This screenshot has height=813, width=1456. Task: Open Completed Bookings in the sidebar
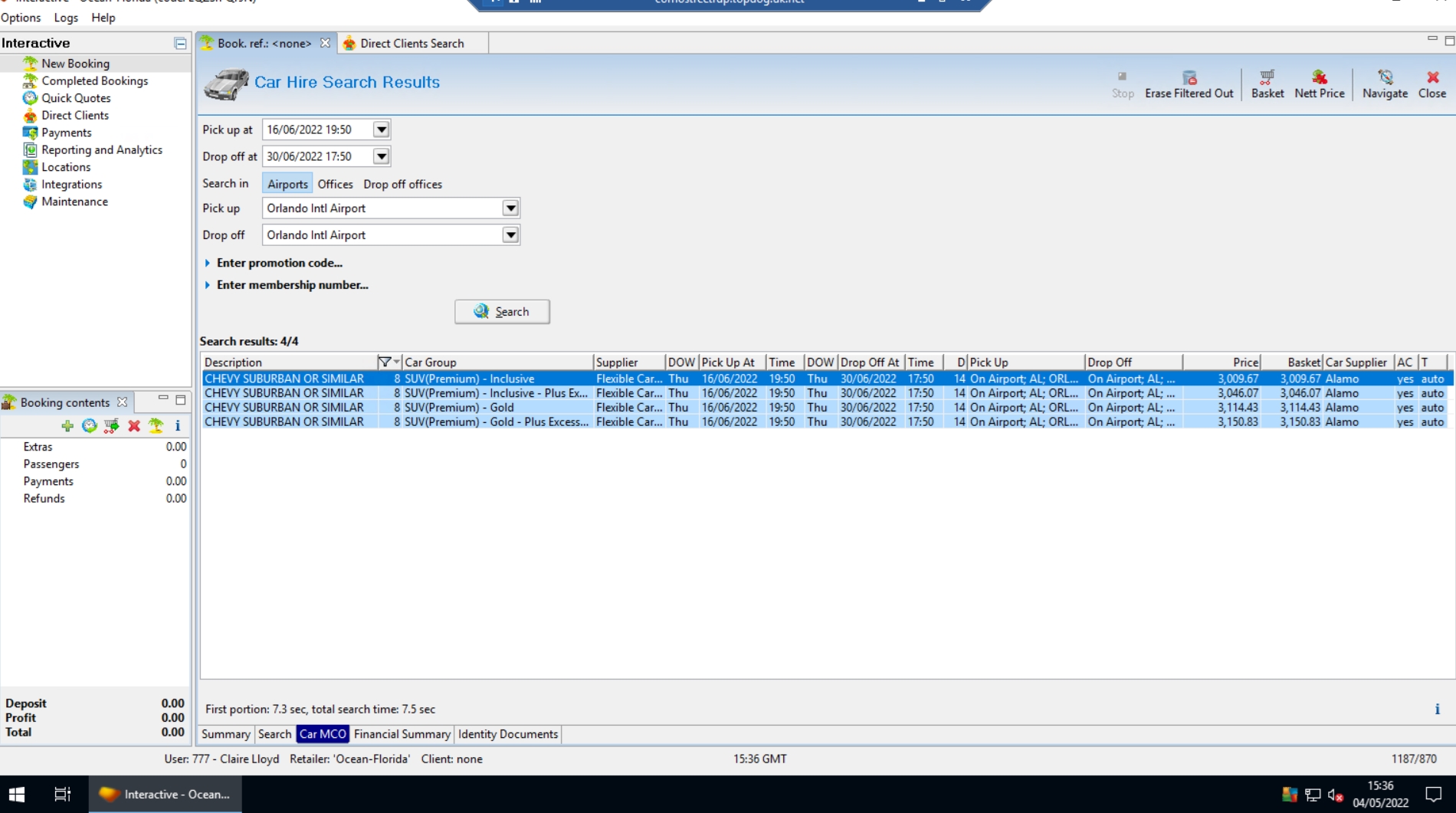click(x=94, y=80)
